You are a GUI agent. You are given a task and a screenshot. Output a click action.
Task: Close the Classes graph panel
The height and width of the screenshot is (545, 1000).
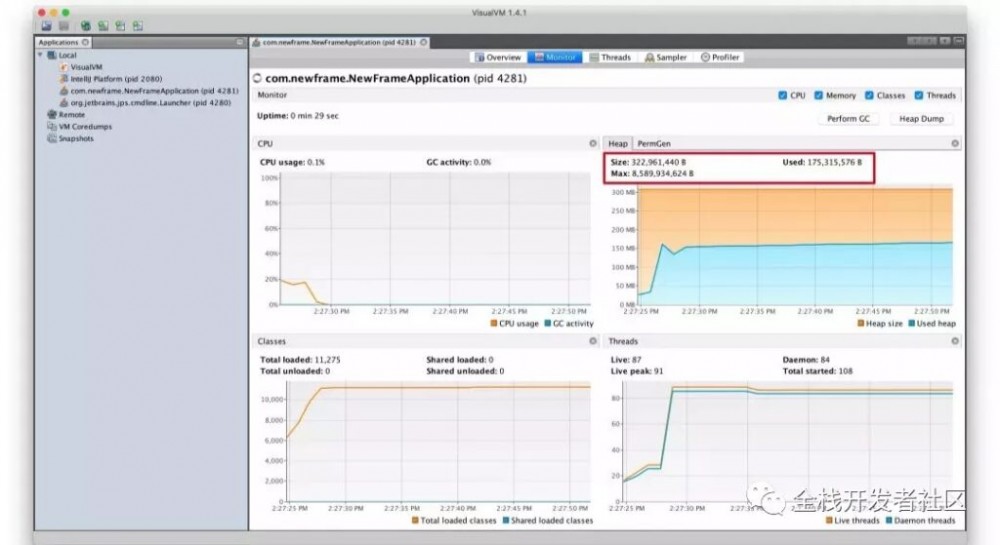click(592, 341)
